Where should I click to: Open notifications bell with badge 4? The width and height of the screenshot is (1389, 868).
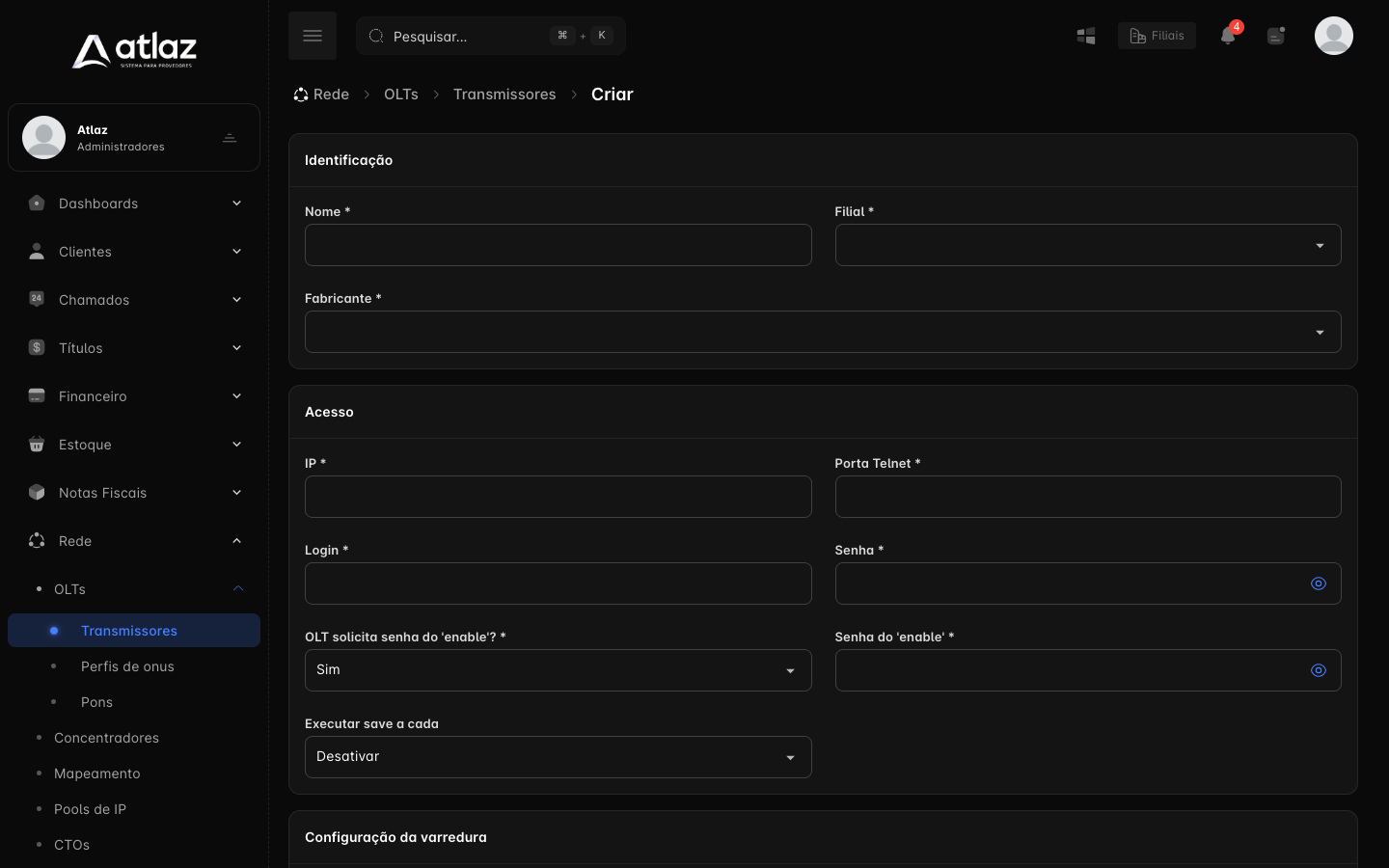coord(1228,36)
